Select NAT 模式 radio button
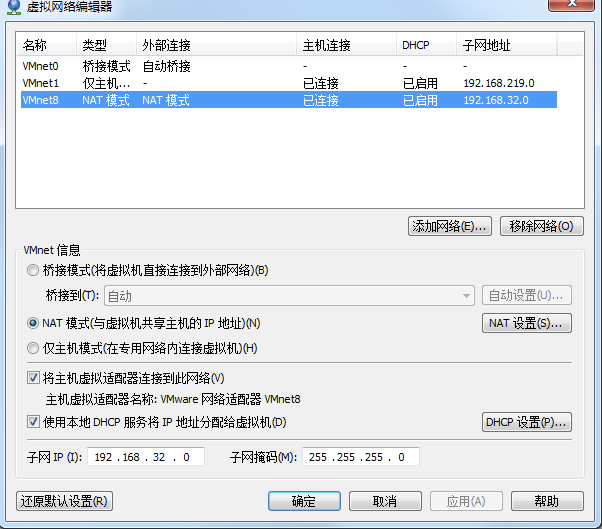This screenshot has height=529, width=602. coord(33,323)
